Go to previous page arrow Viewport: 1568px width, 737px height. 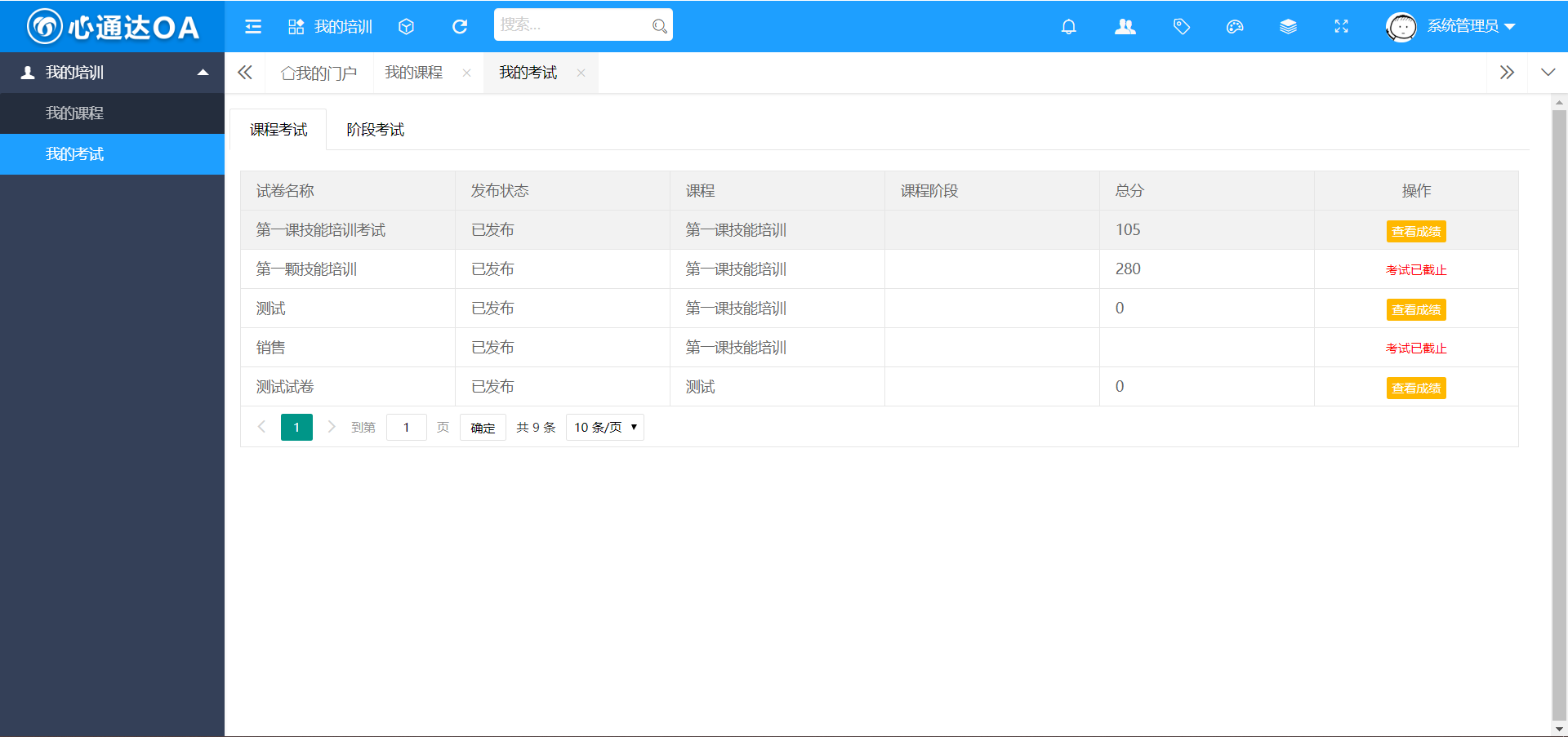pos(261,427)
